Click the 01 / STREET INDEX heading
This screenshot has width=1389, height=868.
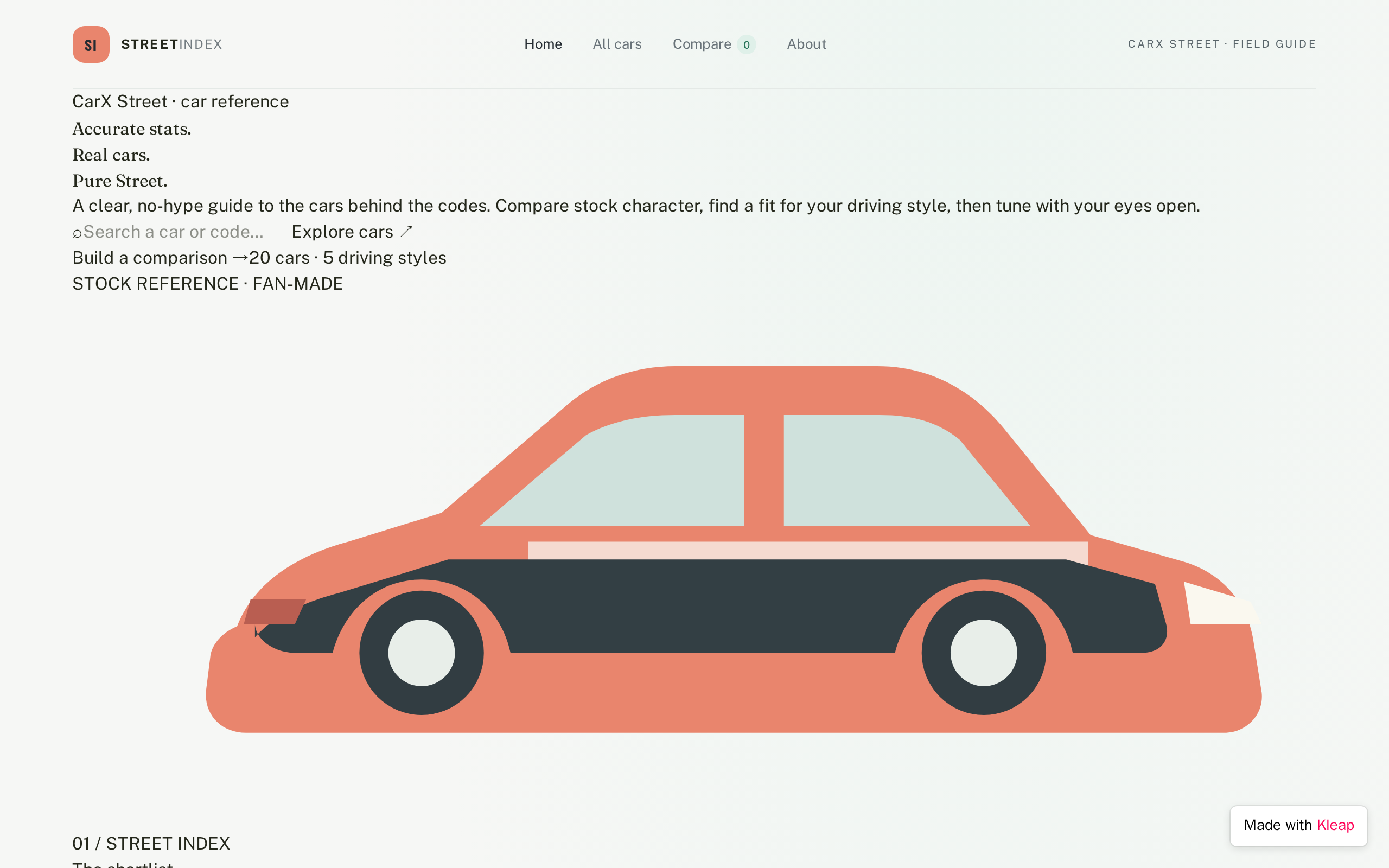point(151,843)
